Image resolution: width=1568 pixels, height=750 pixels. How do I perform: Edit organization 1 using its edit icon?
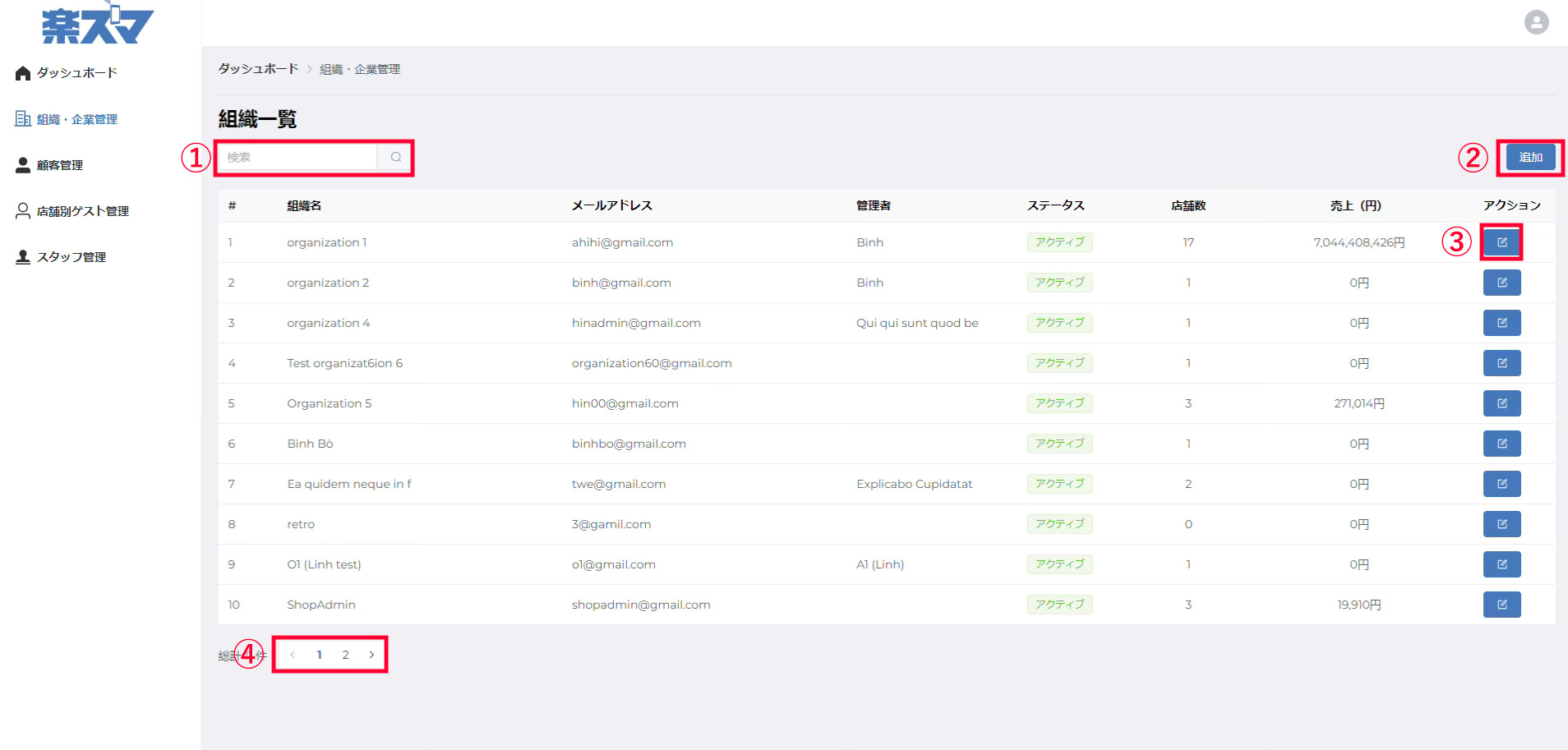(1501, 242)
